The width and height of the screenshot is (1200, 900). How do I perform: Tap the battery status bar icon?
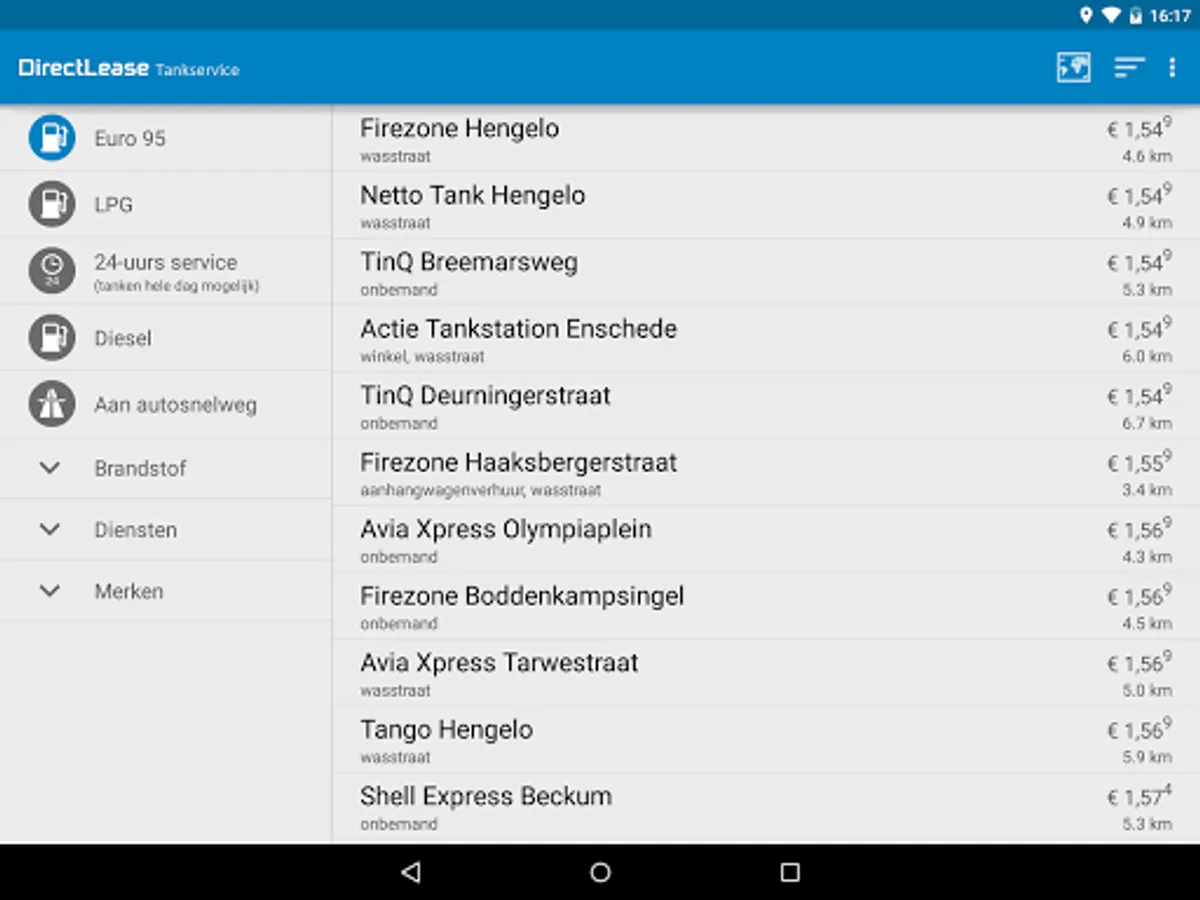point(1135,15)
